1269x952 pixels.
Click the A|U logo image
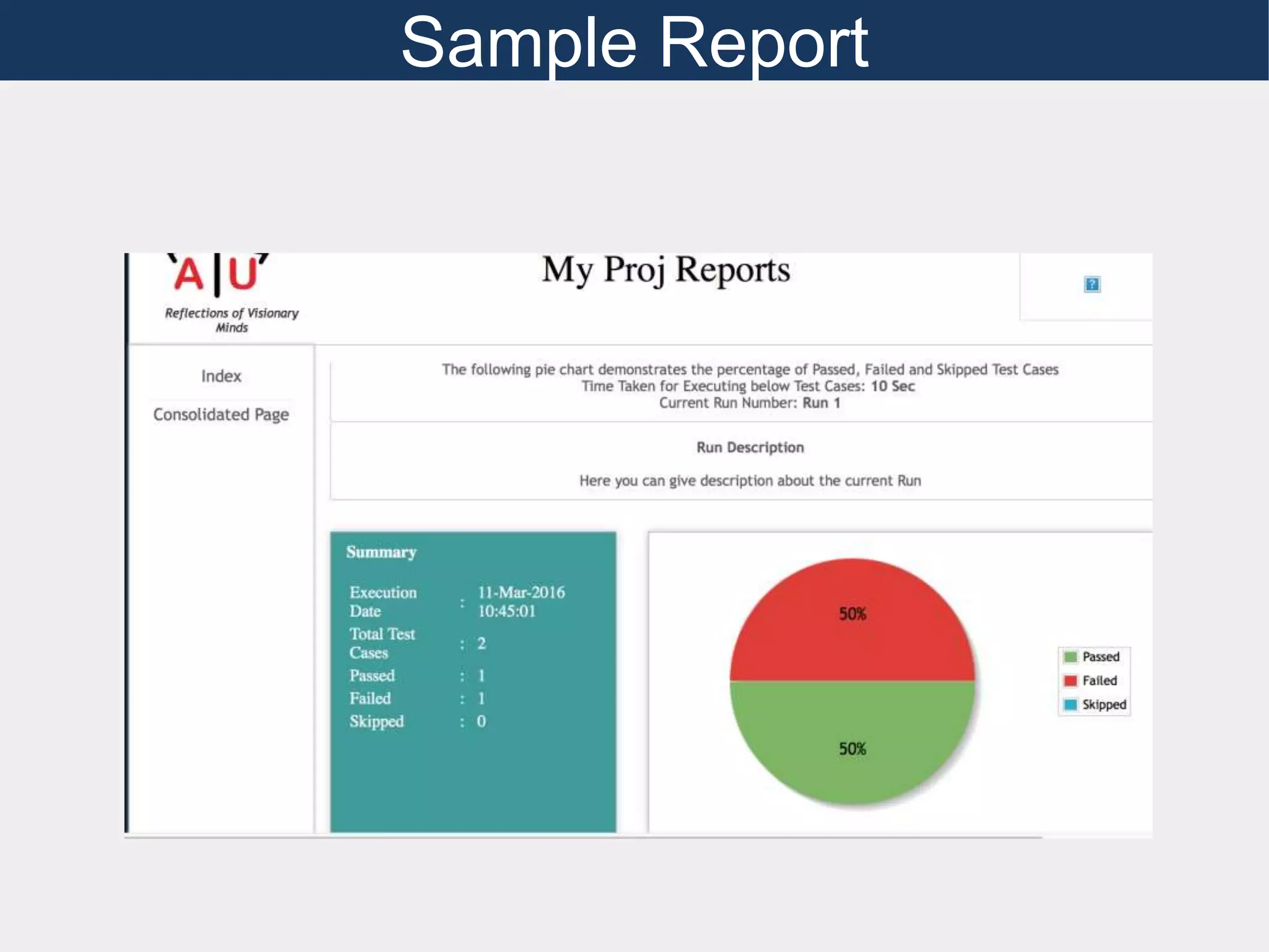pos(219,274)
